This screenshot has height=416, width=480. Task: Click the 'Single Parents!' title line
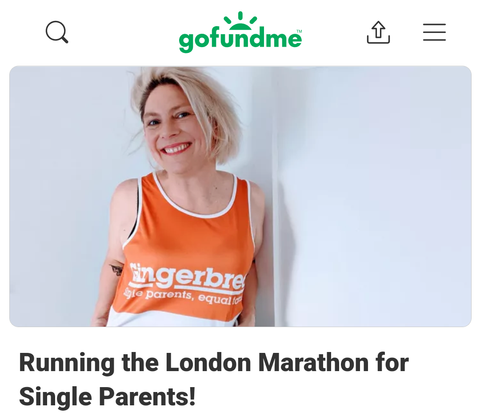[107, 396]
